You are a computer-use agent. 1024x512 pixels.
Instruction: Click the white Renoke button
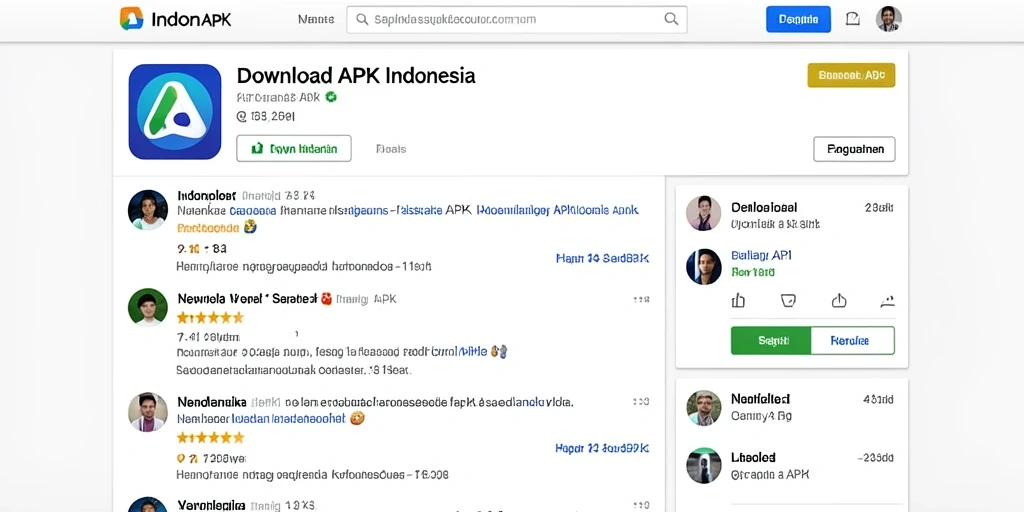coord(852,341)
